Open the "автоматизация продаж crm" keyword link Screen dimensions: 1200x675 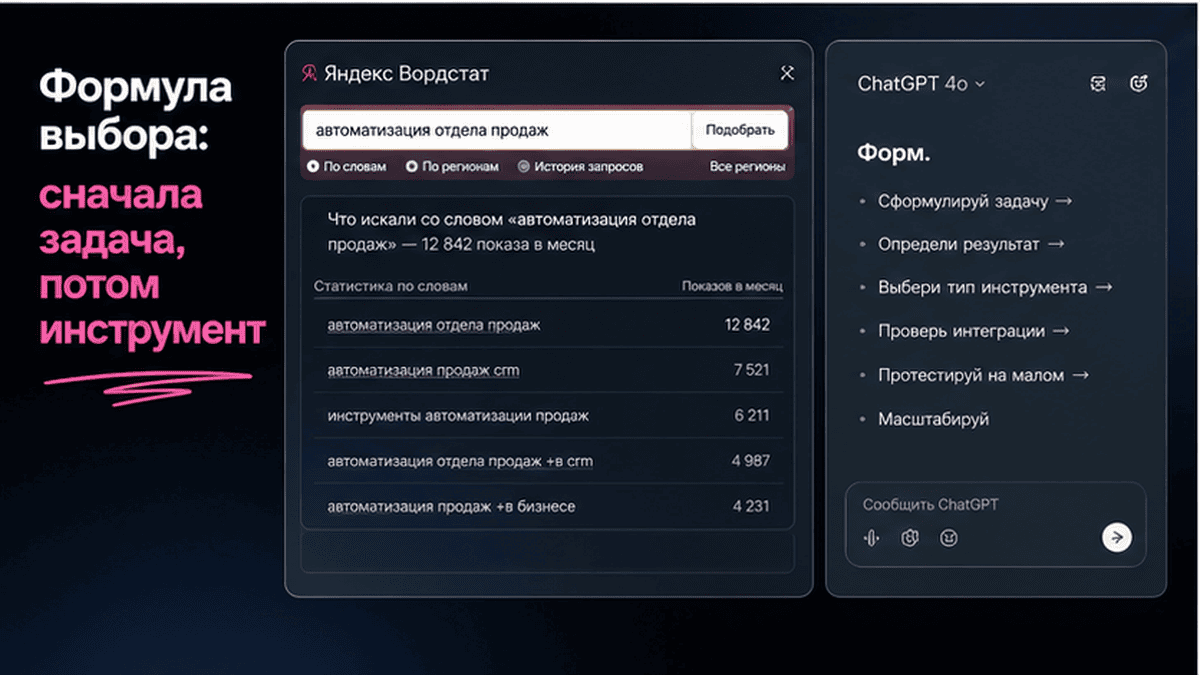[423, 370]
